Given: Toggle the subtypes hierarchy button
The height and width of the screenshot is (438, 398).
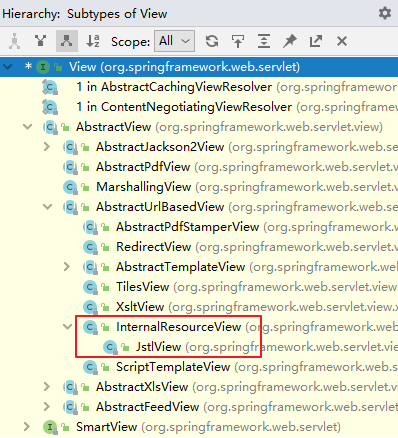Looking at the screenshot, I should point(67,41).
